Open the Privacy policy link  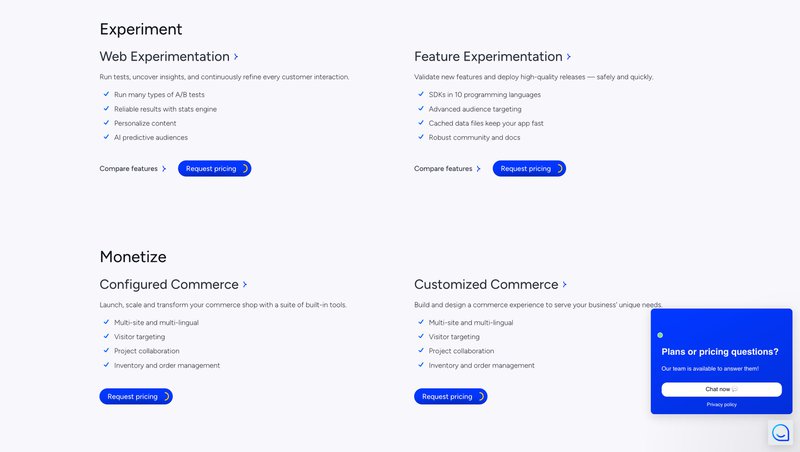point(721,404)
